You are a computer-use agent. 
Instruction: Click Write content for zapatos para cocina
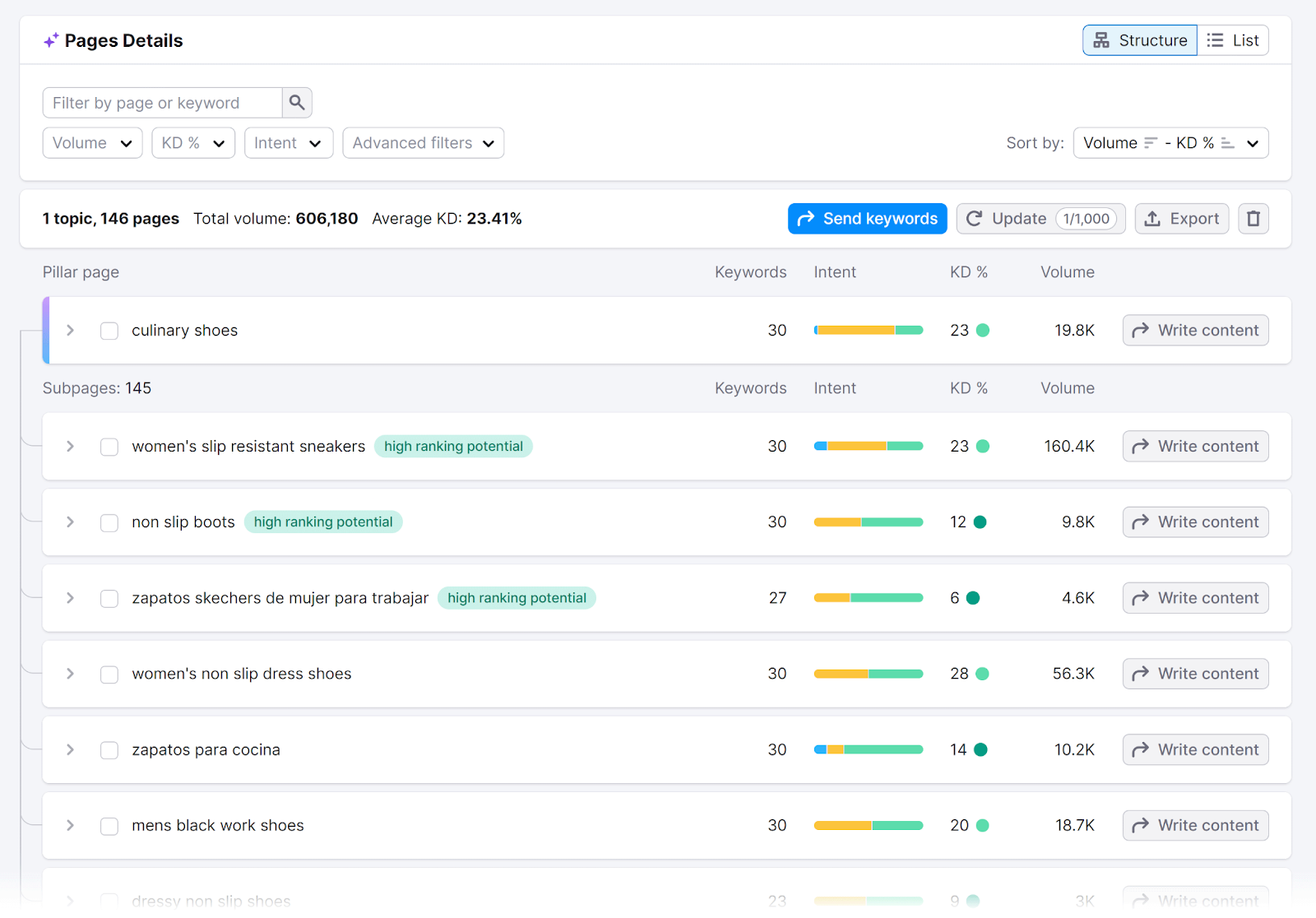(x=1195, y=749)
